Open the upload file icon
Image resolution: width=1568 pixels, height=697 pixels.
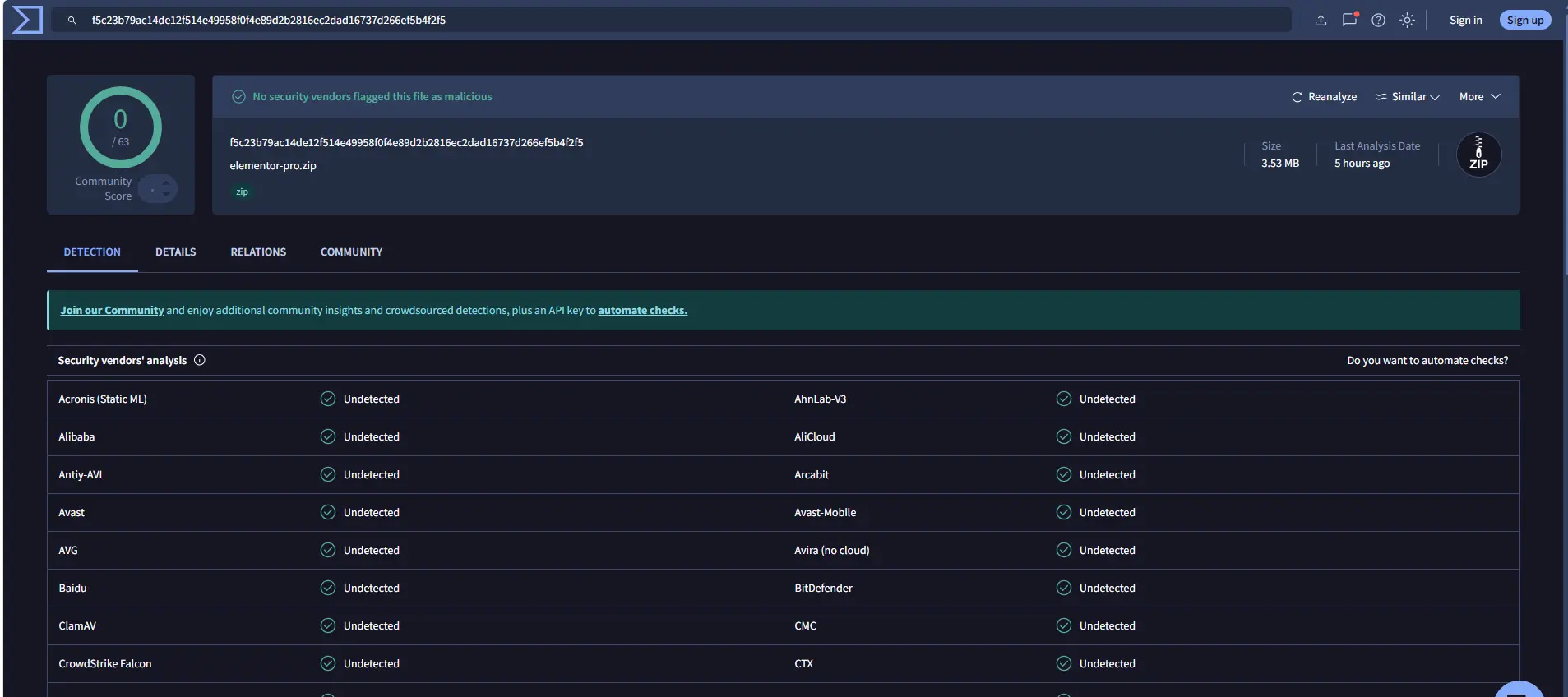pos(1321,21)
